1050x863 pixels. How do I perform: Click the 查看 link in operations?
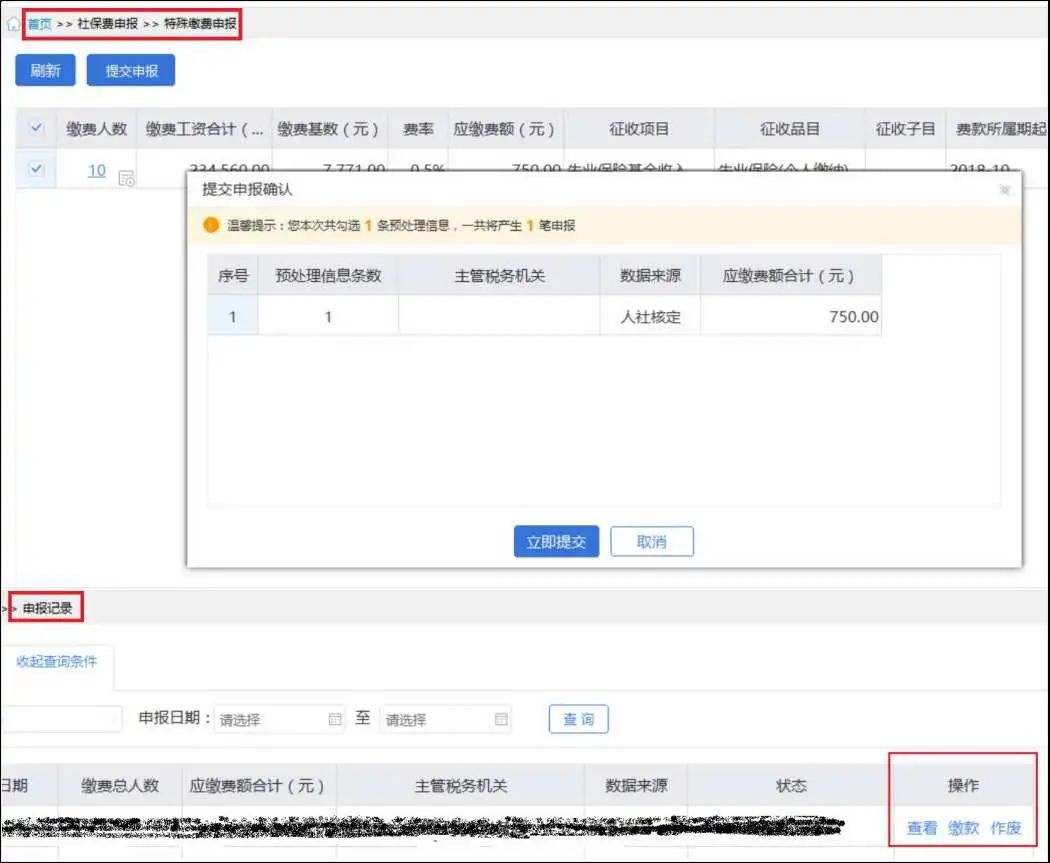(x=921, y=828)
